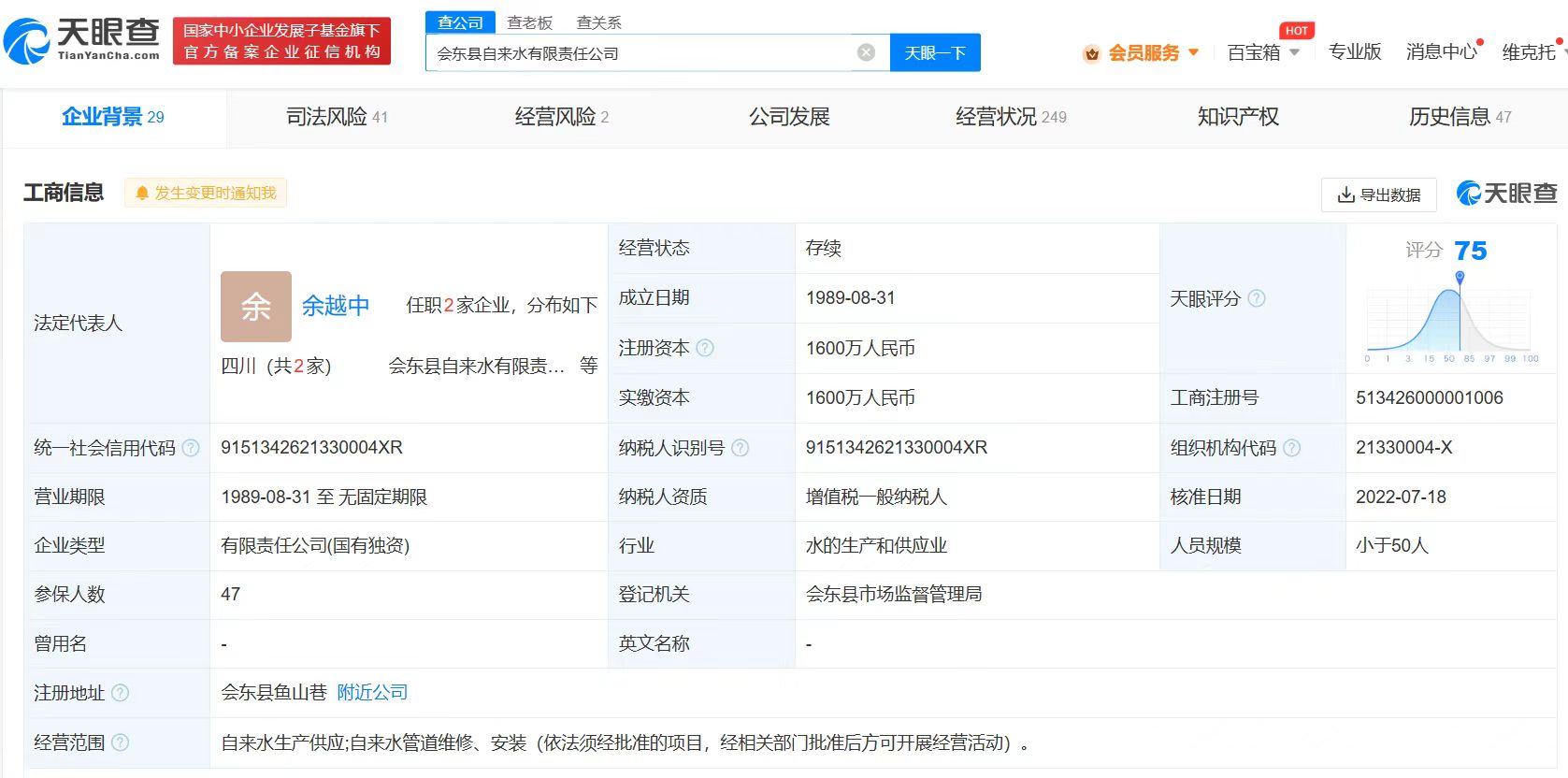This screenshot has height=778, width=1568.
Task: Open the 经营状况 tab
Action: tap(1011, 117)
